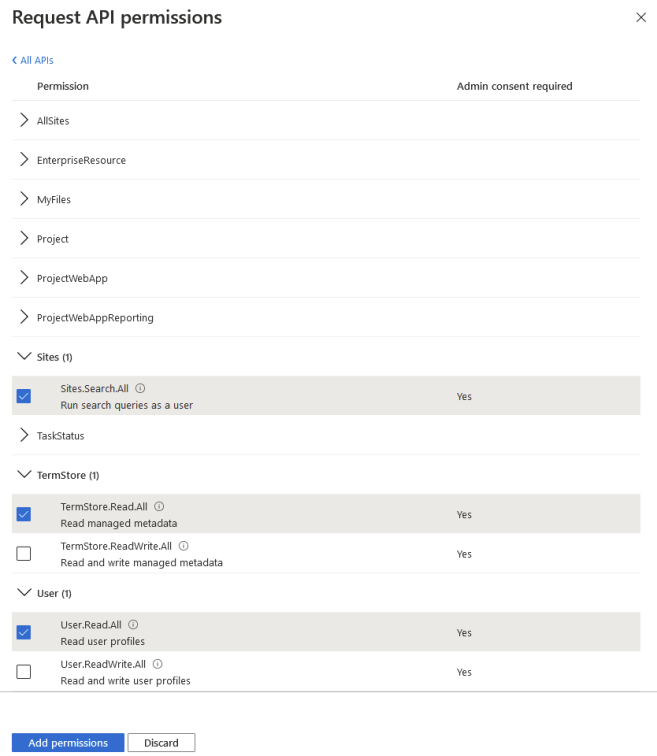Screen dimensions: 657x756
Task: Click the Add permissions button
Action: point(68,743)
